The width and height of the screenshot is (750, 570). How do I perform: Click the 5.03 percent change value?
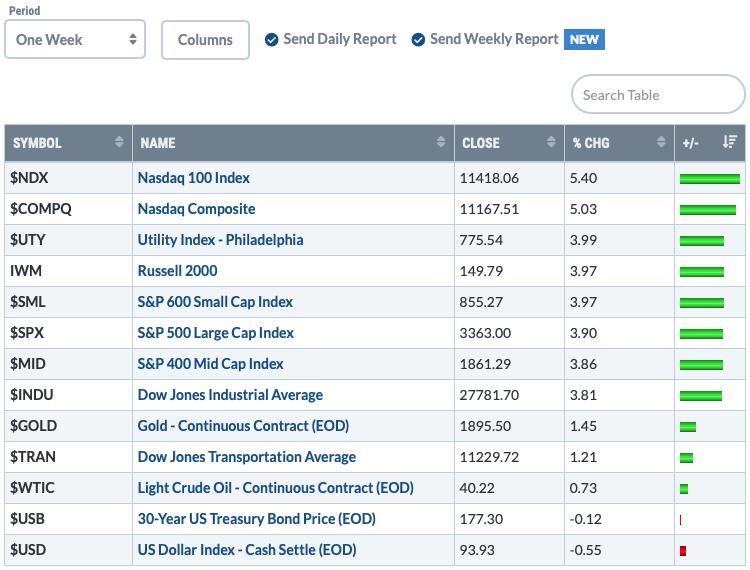(x=584, y=209)
